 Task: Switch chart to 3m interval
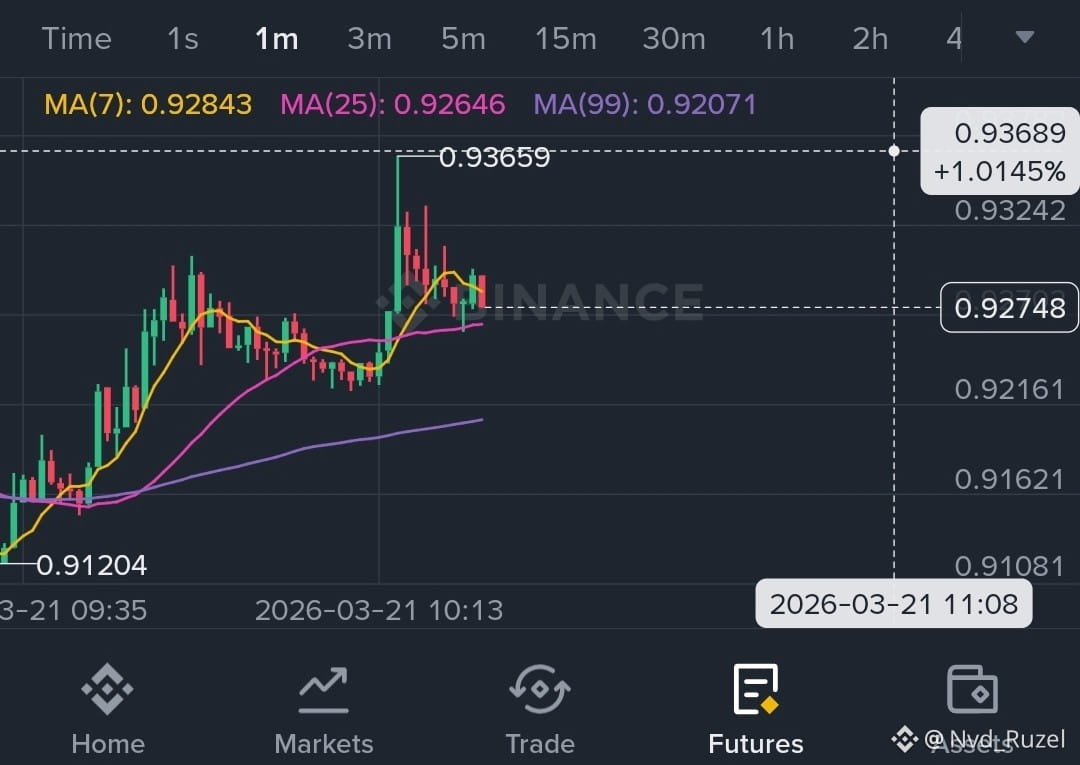pos(369,39)
